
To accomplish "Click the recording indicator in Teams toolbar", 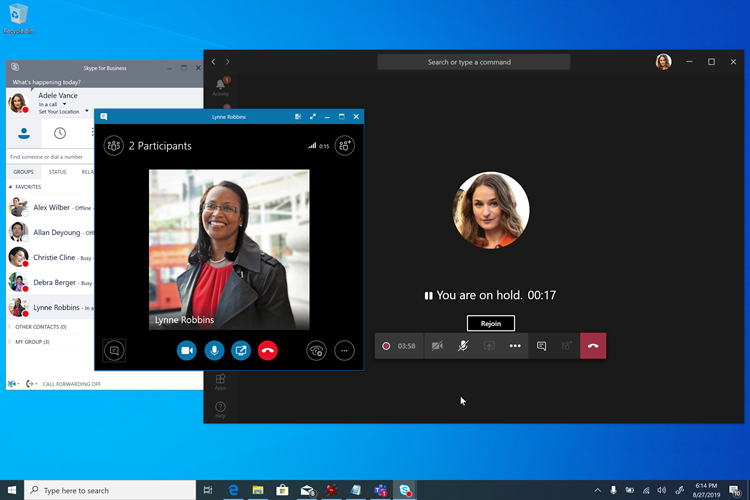I will coord(386,346).
